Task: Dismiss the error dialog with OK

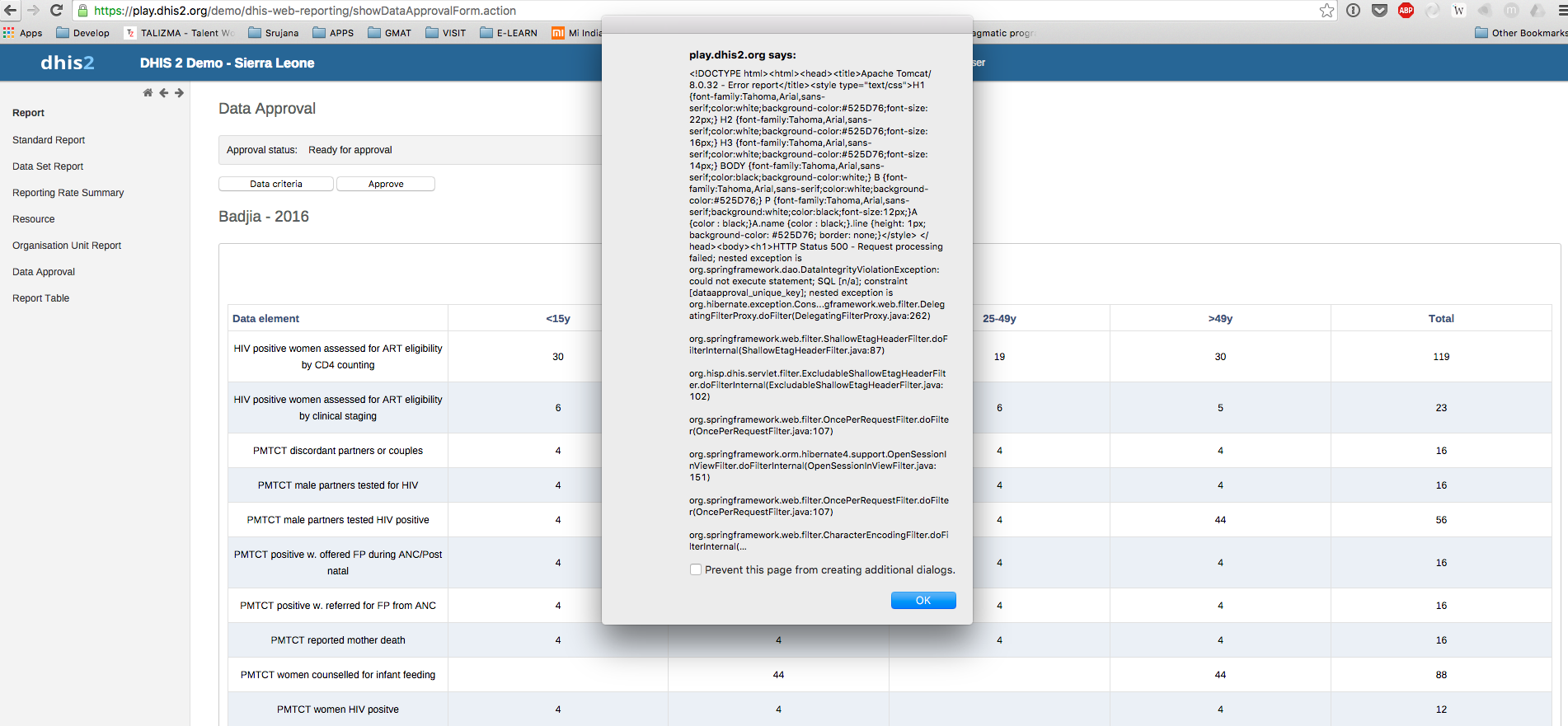Action: coord(923,601)
